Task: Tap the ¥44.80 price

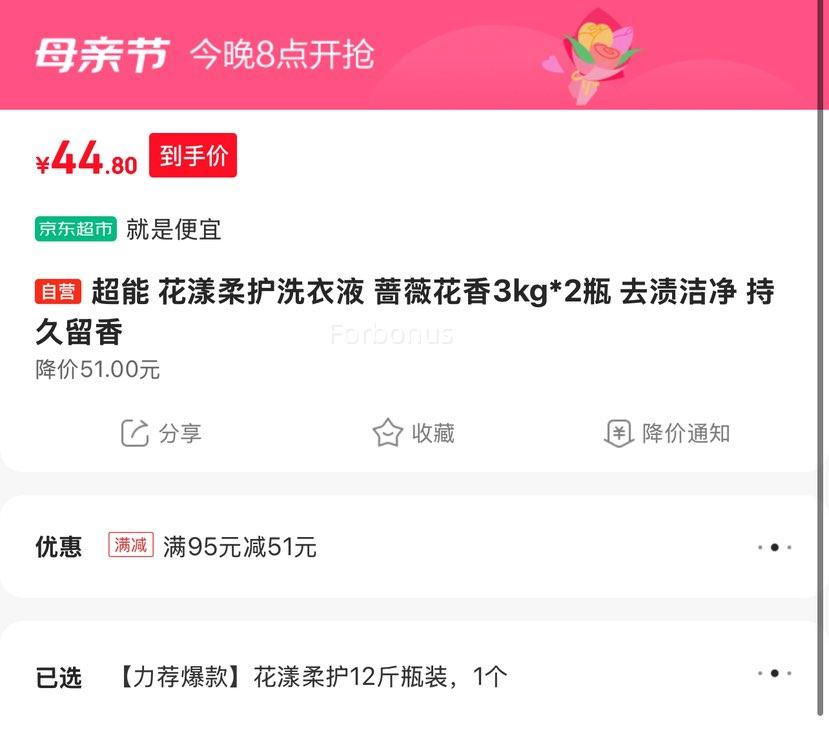Action: [87, 157]
